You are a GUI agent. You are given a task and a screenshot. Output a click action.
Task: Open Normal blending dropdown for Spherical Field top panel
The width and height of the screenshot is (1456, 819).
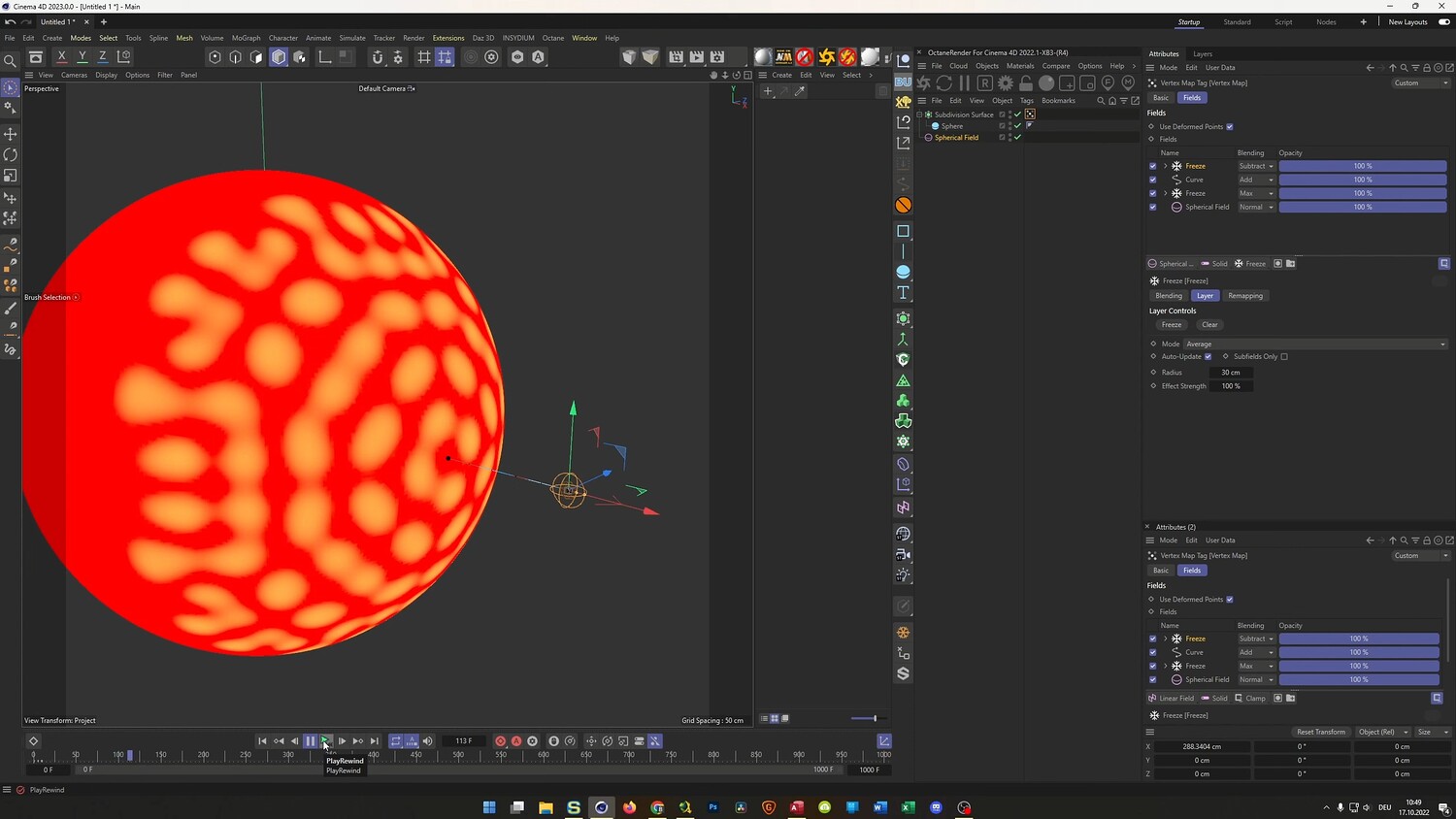(1256, 207)
